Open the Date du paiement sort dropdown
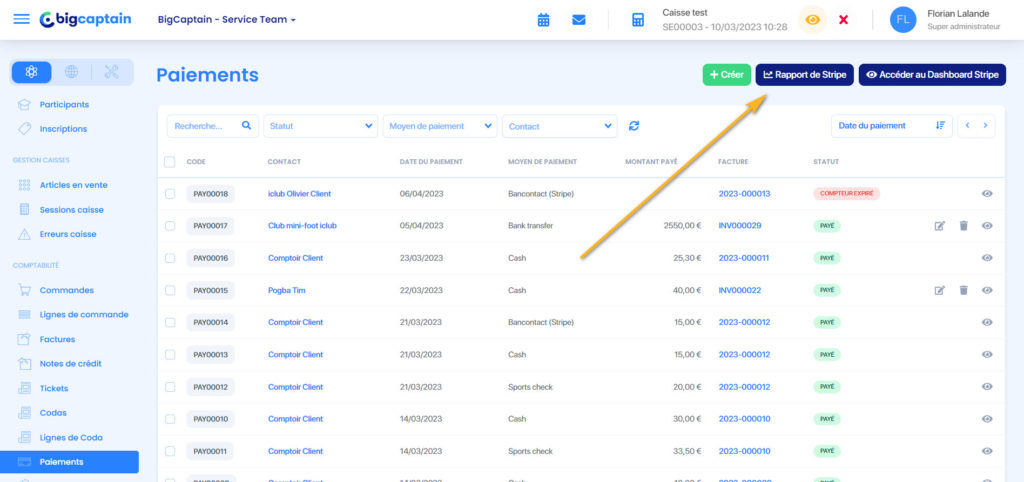This screenshot has width=1024, height=482. 891,125
